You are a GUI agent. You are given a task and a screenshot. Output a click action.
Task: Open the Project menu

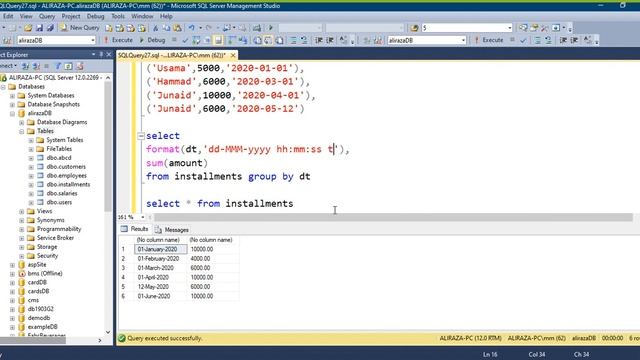pos(71,16)
